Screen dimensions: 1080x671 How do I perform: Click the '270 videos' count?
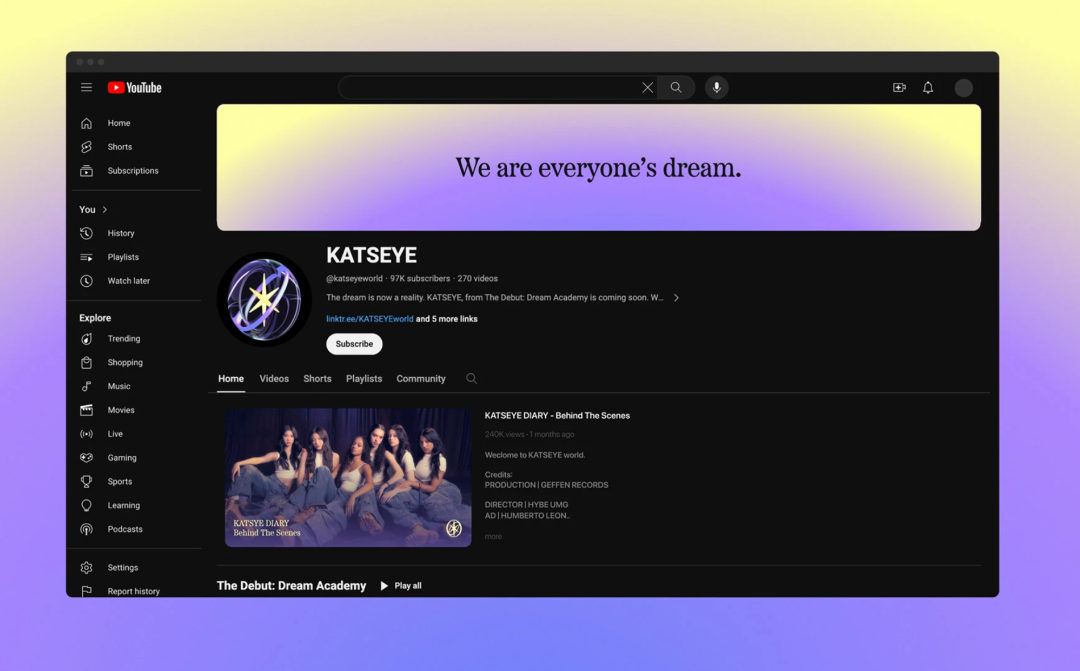pyautogui.click(x=477, y=278)
